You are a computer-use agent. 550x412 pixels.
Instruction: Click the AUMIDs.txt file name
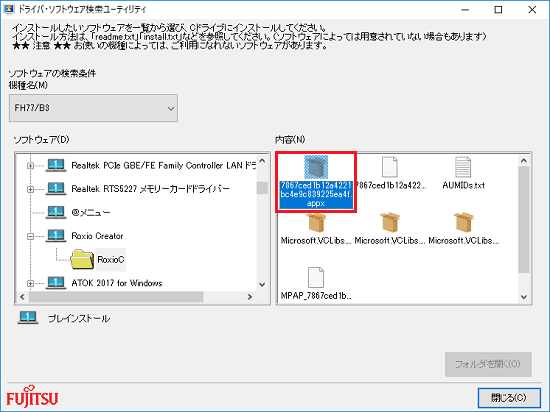(x=463, y=185)
